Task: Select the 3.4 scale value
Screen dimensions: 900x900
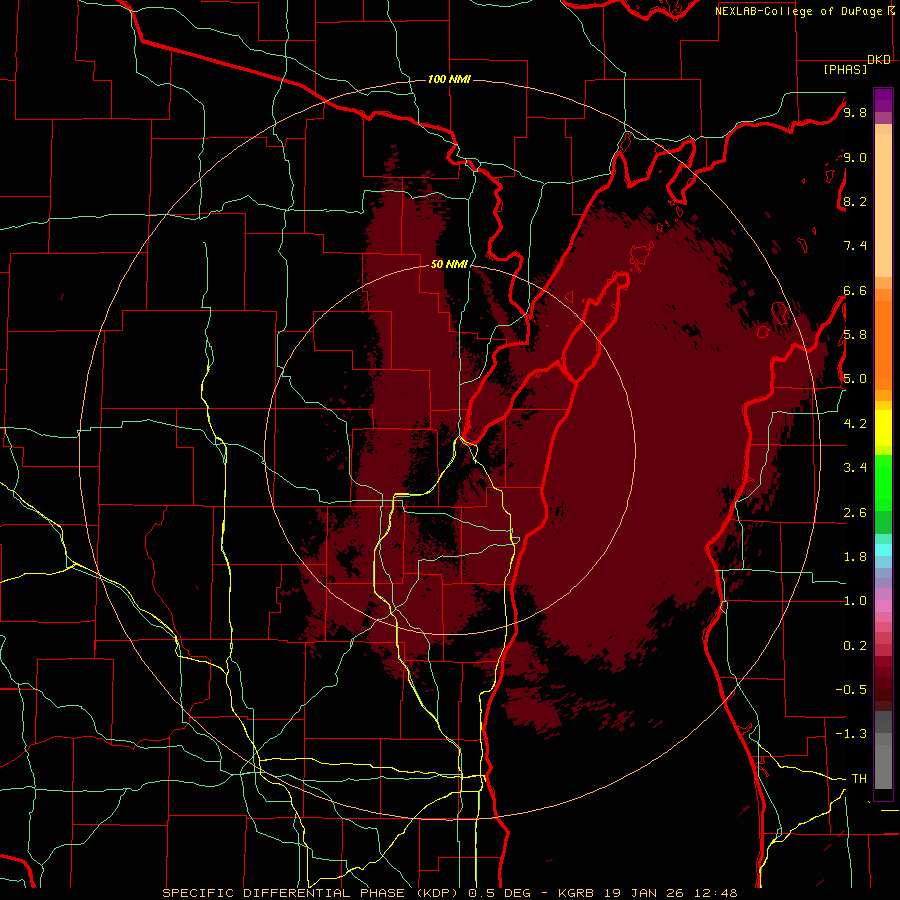Action: pos(855,468)
